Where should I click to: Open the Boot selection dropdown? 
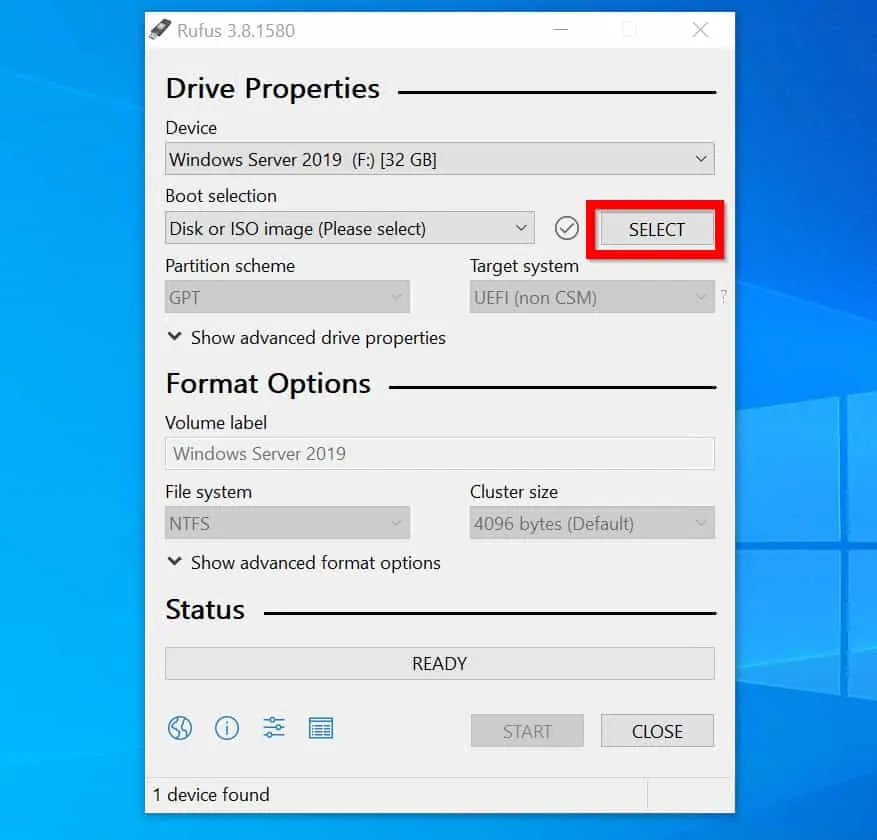pos(349,229)
